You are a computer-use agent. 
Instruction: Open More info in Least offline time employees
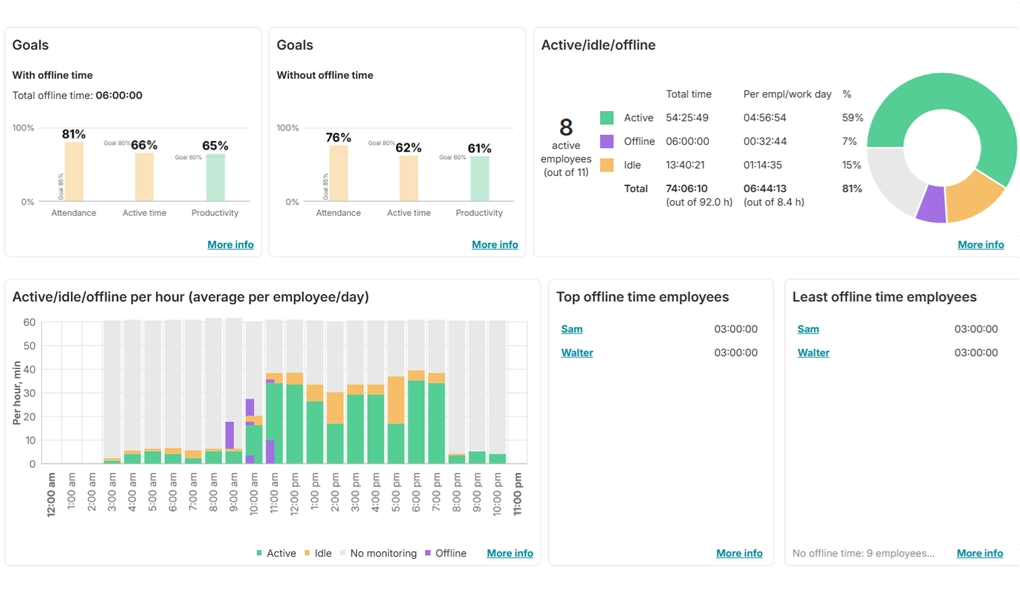980,553
